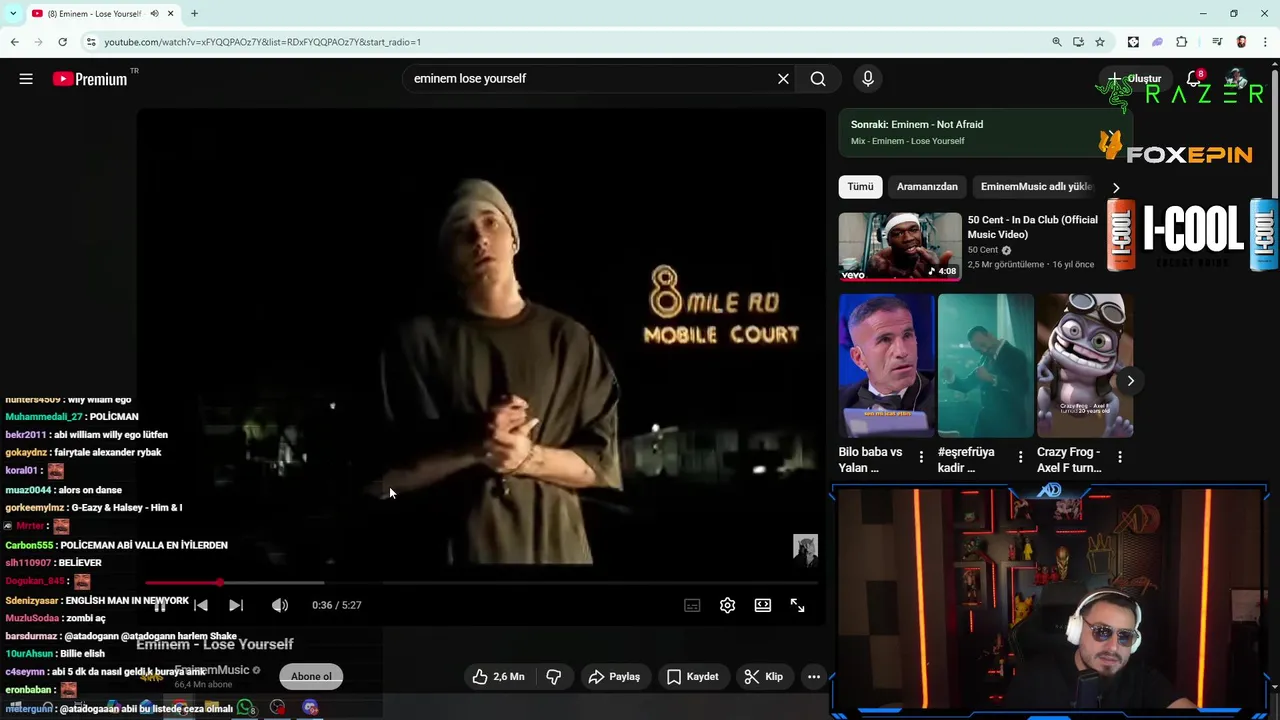Open the 50 Cent In Da Club title

click(1032, 227)
